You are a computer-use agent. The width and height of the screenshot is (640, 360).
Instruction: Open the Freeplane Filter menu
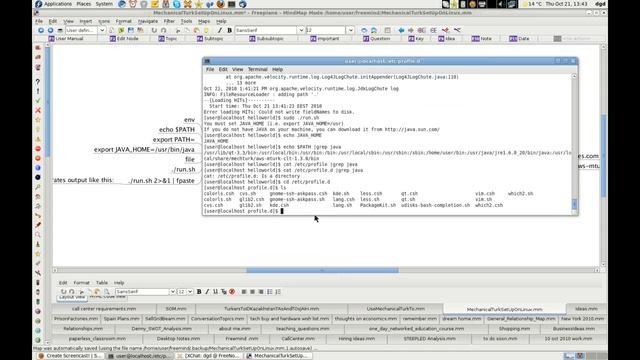click(x=169, y=21)
